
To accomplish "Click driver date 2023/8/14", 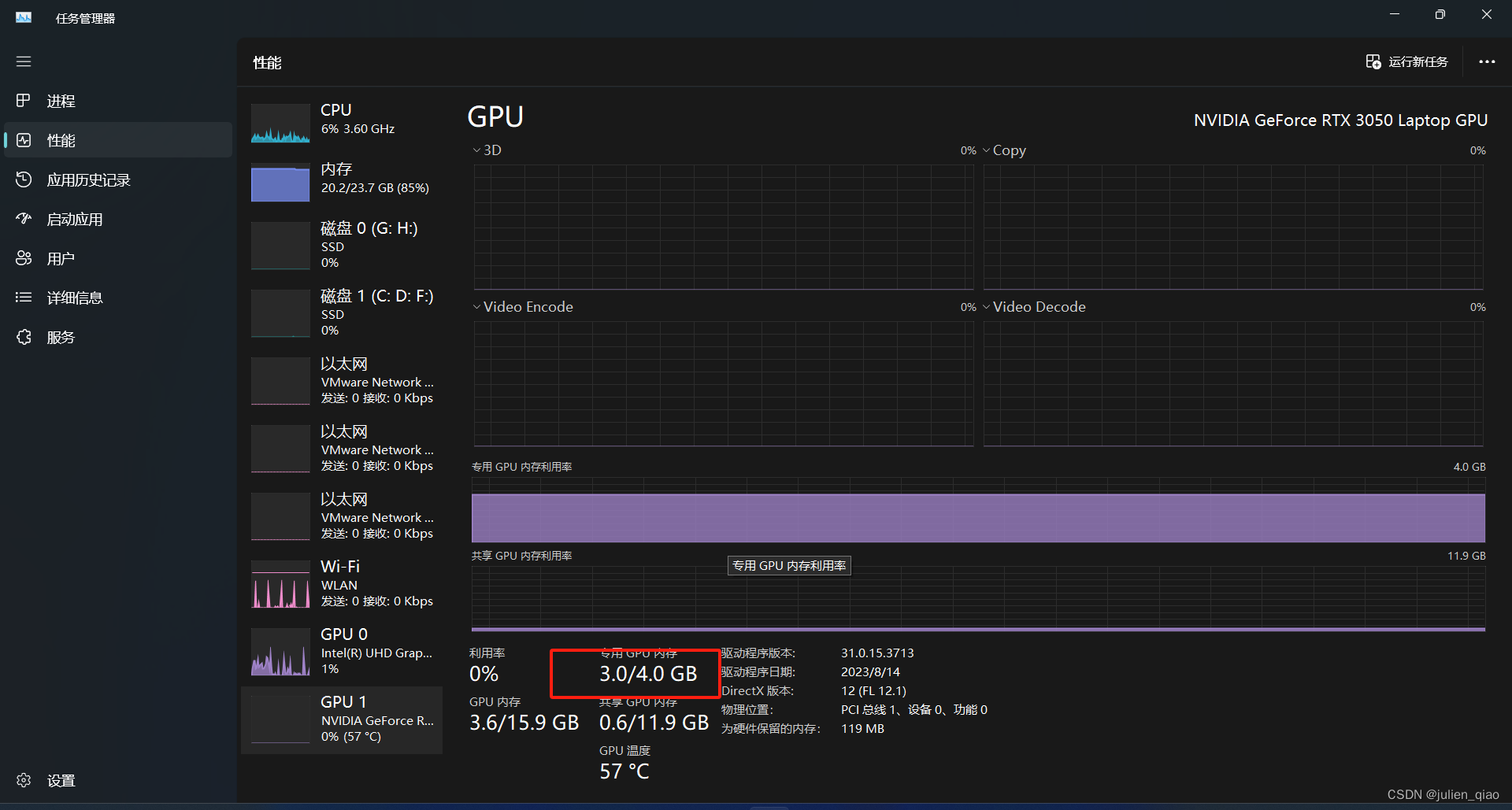I will click(x=870, y=672).
